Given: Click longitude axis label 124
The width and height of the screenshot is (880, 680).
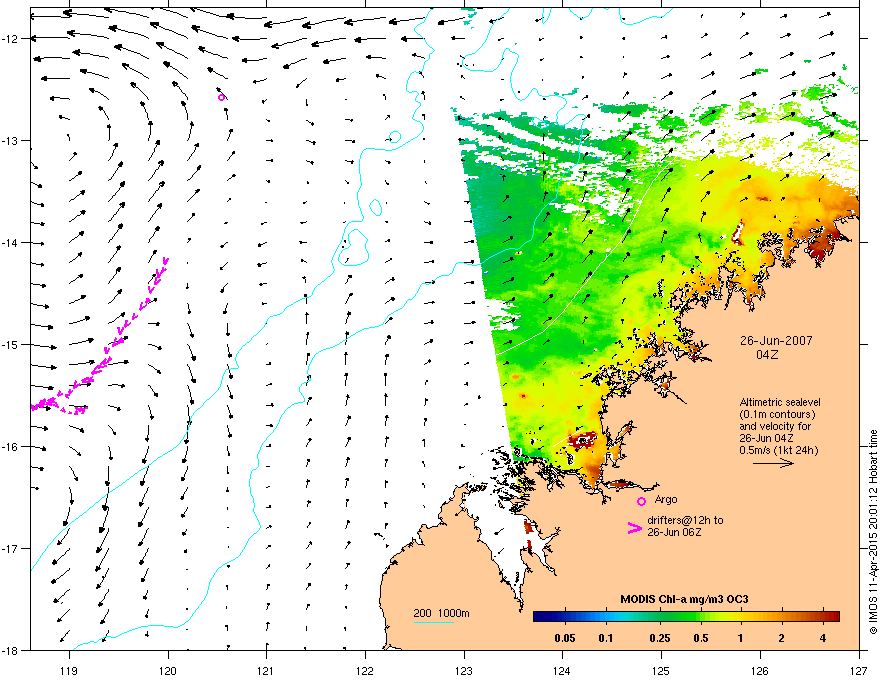Looking at the screenshot, I should pos(562,670).
